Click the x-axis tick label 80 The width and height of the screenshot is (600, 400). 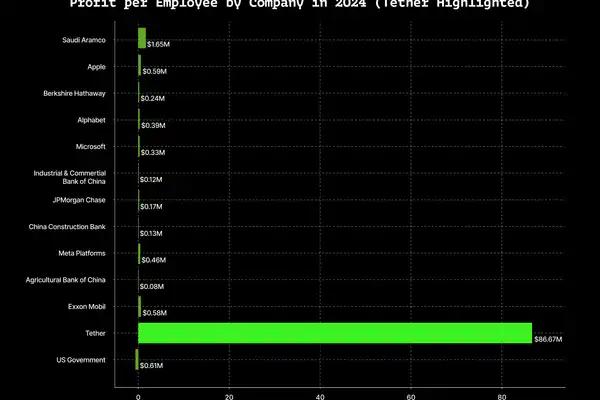coord(502,397)
